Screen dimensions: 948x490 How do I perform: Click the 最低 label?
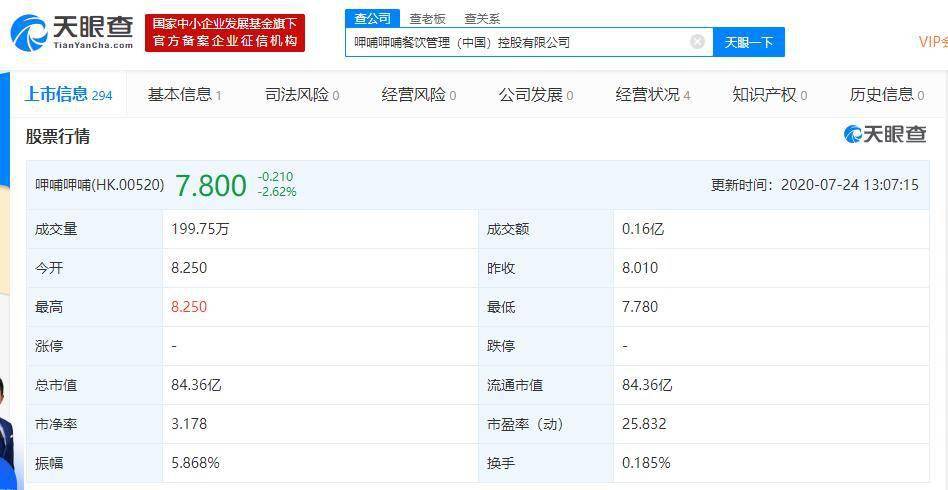[x=501, y=307]
